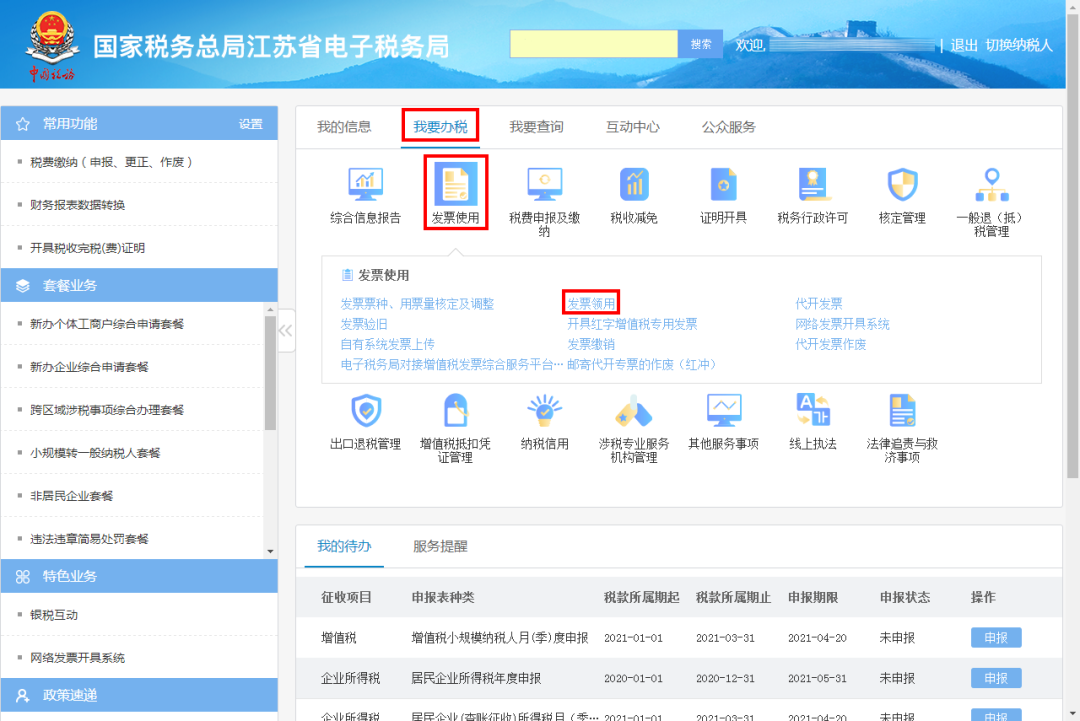Open 法律追责与救济事项 icon
The image size is (1080, 721).
tap(902, 410)
